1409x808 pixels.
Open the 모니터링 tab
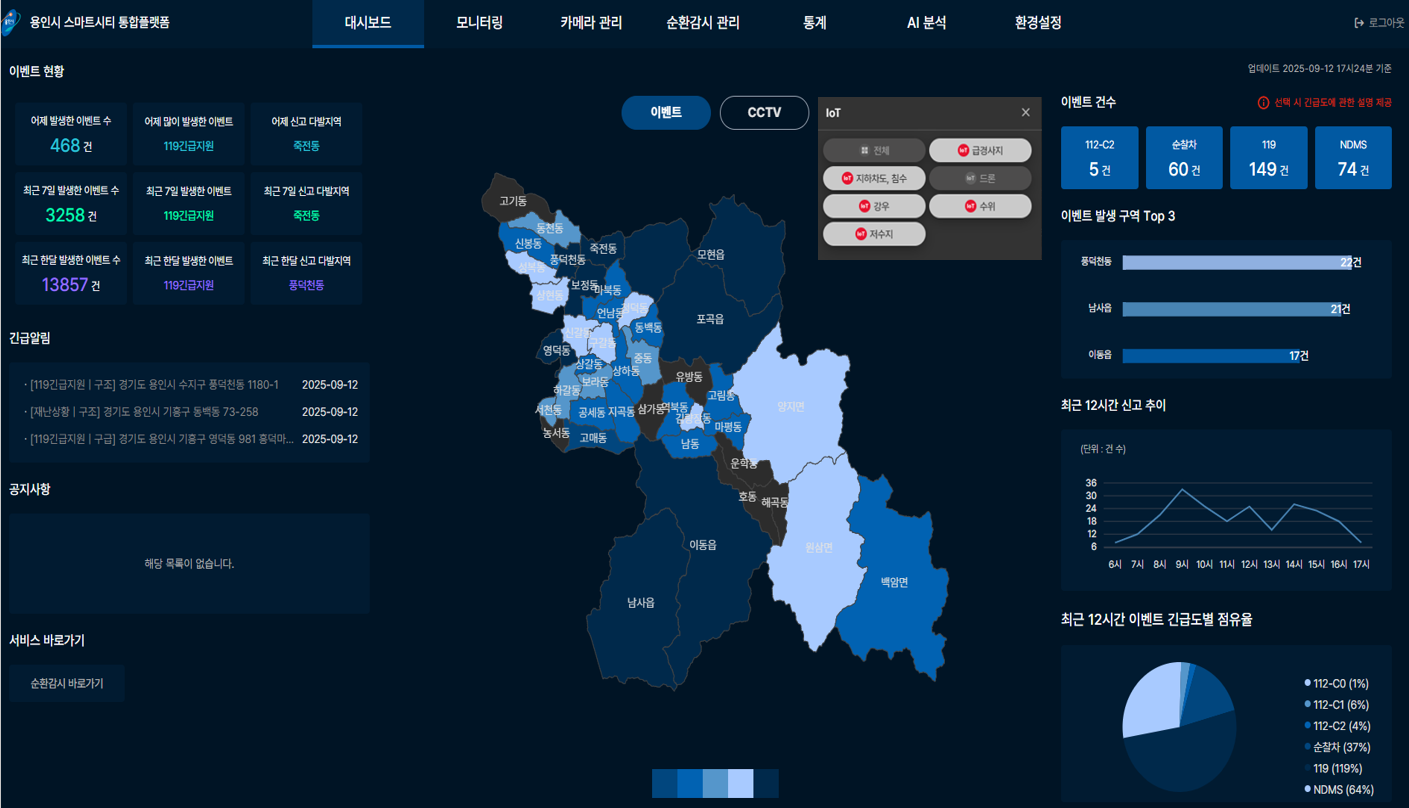pos(479,23)
